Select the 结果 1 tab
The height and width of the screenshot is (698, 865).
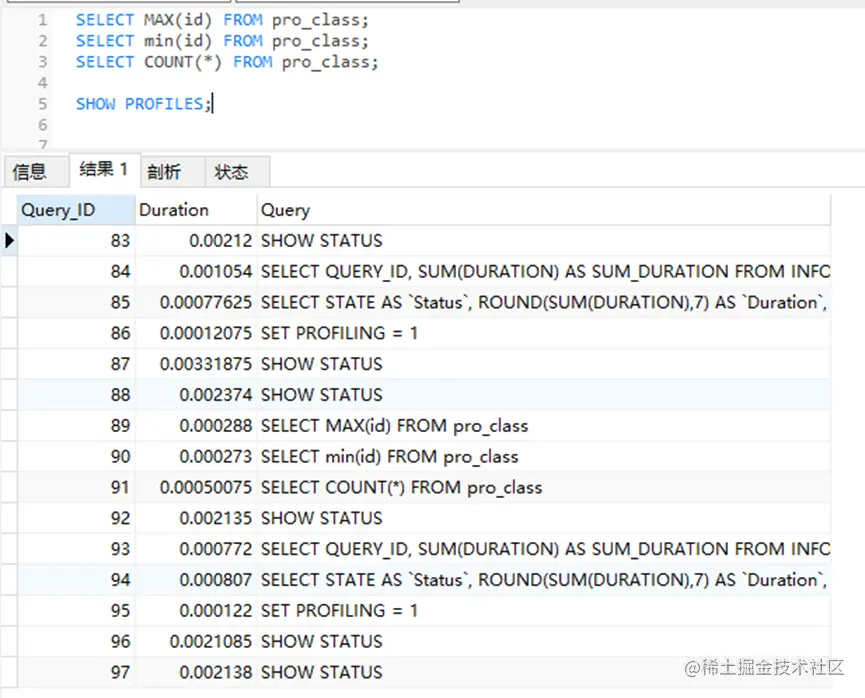click(x=104, y=169)
